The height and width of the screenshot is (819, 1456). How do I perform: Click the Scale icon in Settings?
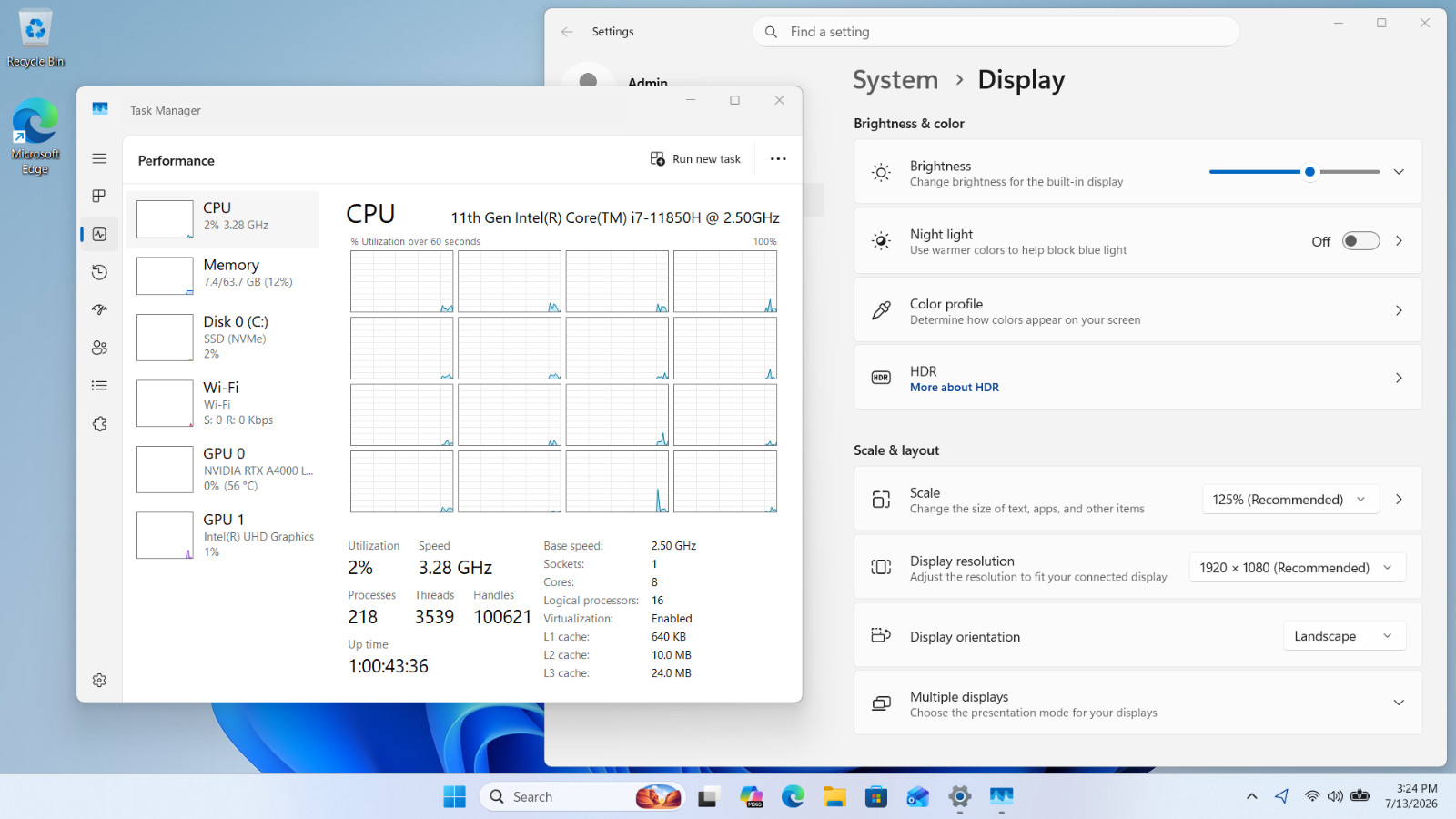(881, 500)
